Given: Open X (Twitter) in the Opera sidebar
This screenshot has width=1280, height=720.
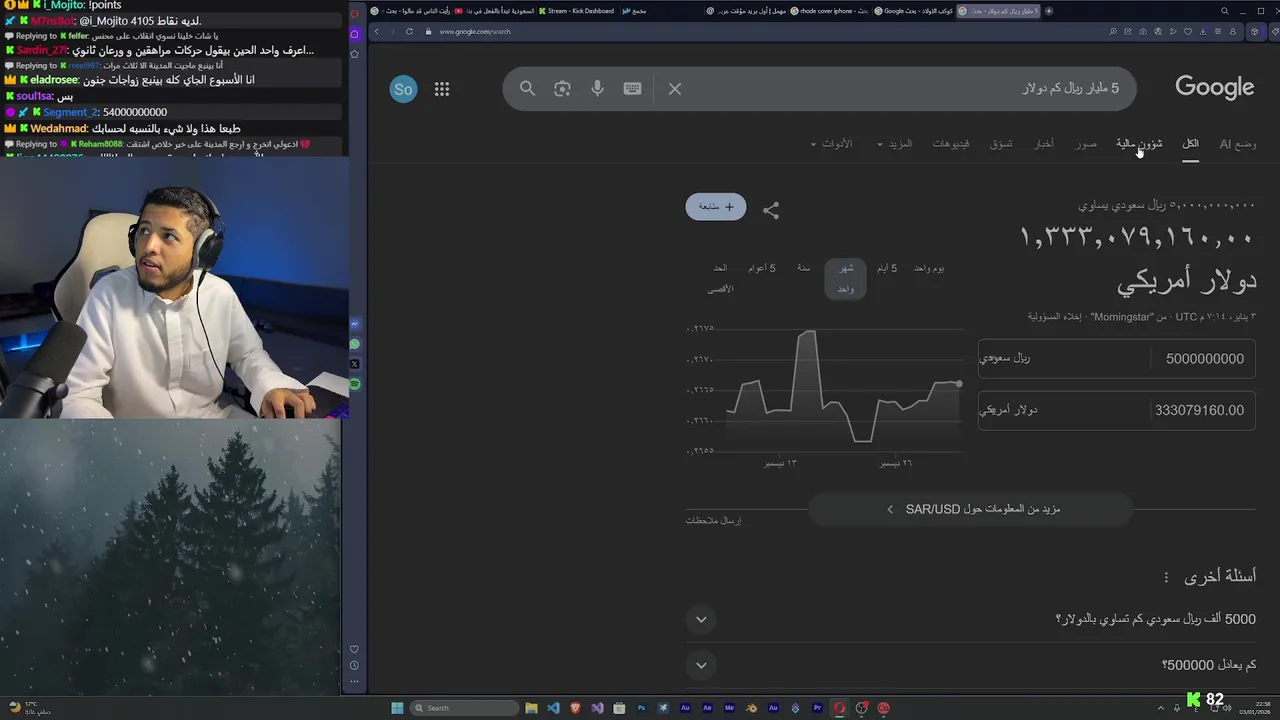Looking at the screenshot, I should (355, 364).
